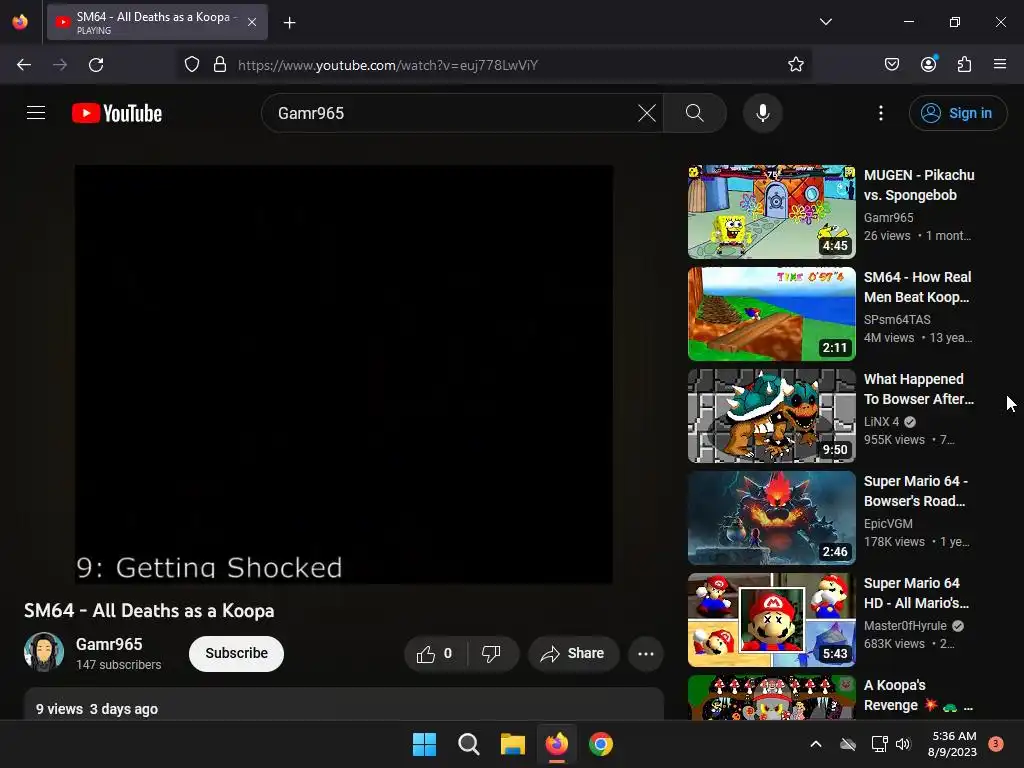1024x768 pixels.
Task: Click EpicVGM channel name
Action: [x=888, y=524]
